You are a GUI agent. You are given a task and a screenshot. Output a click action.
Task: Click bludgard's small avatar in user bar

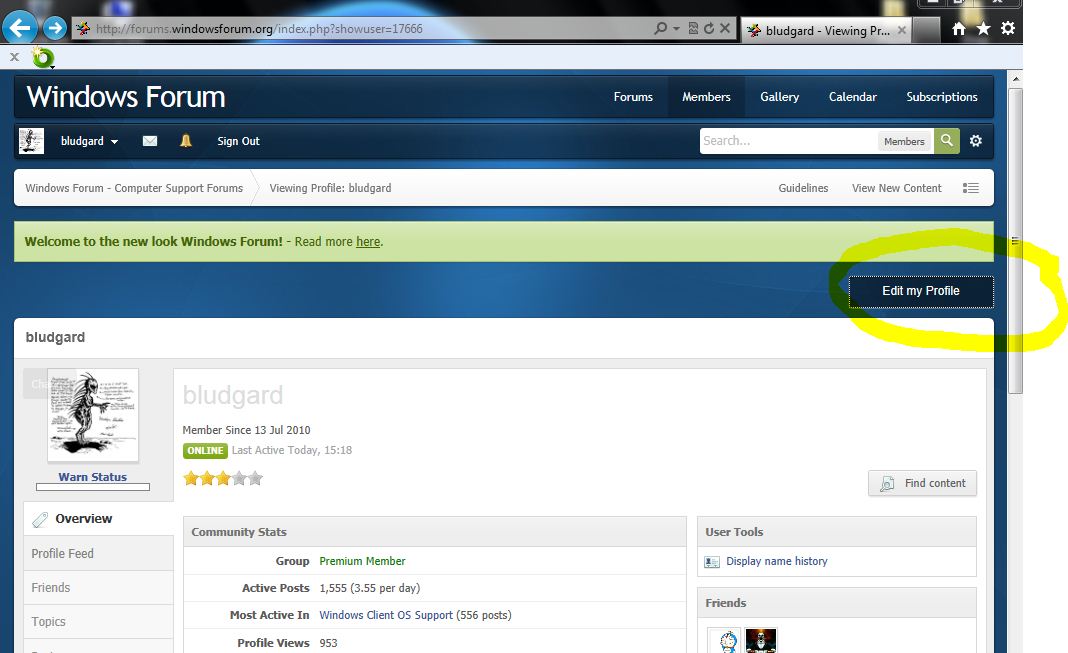[x=31, y=141]
